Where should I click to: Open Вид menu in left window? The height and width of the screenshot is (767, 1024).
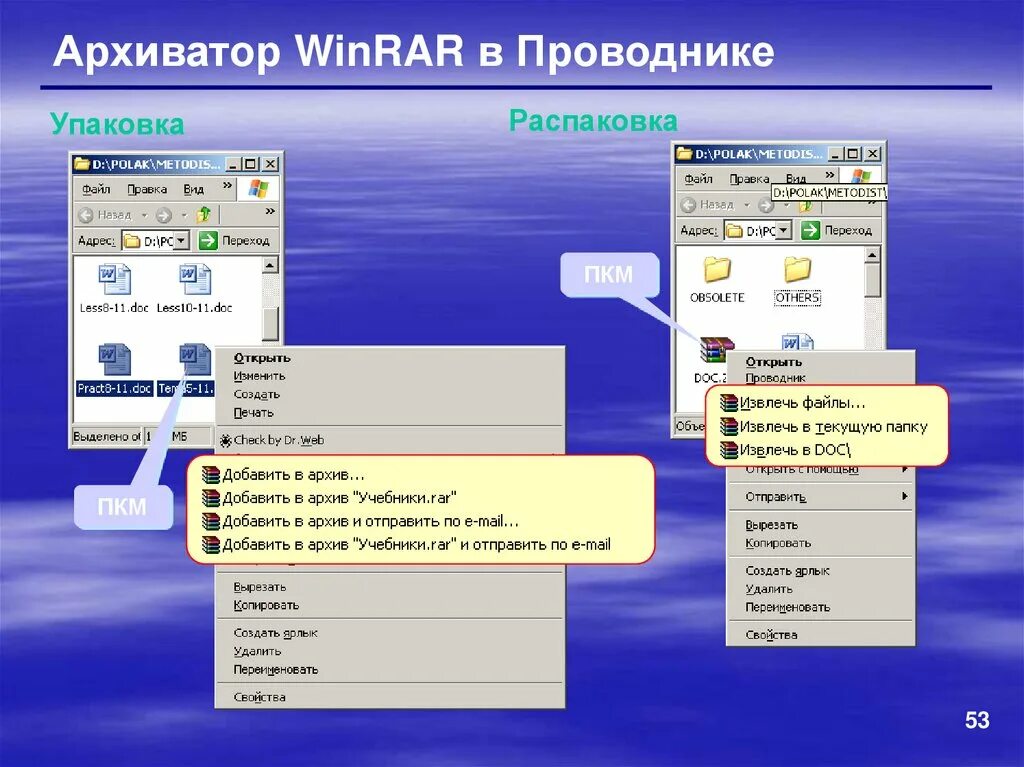193,189
